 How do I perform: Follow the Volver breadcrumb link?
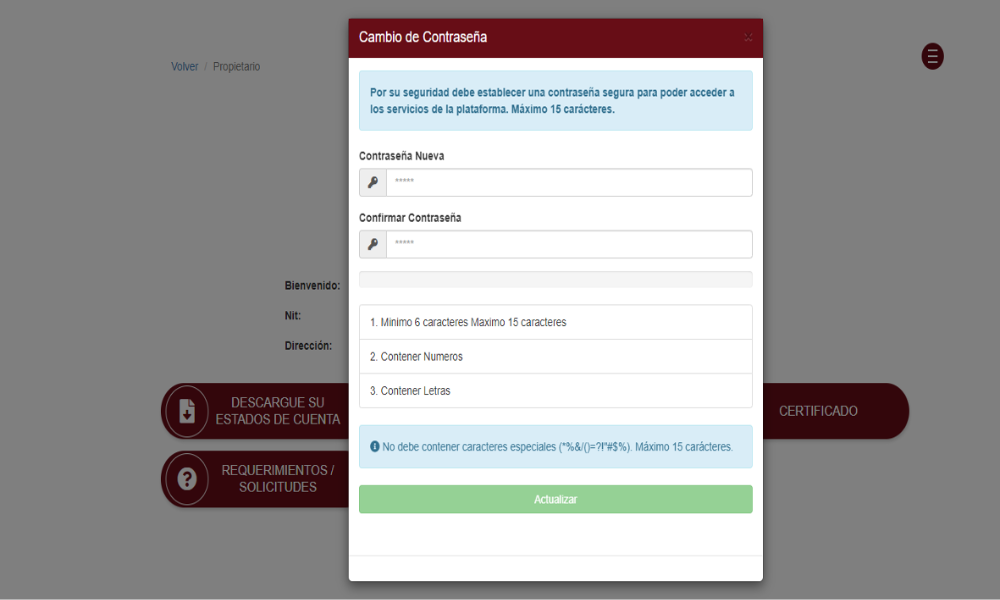pos(184,67)
